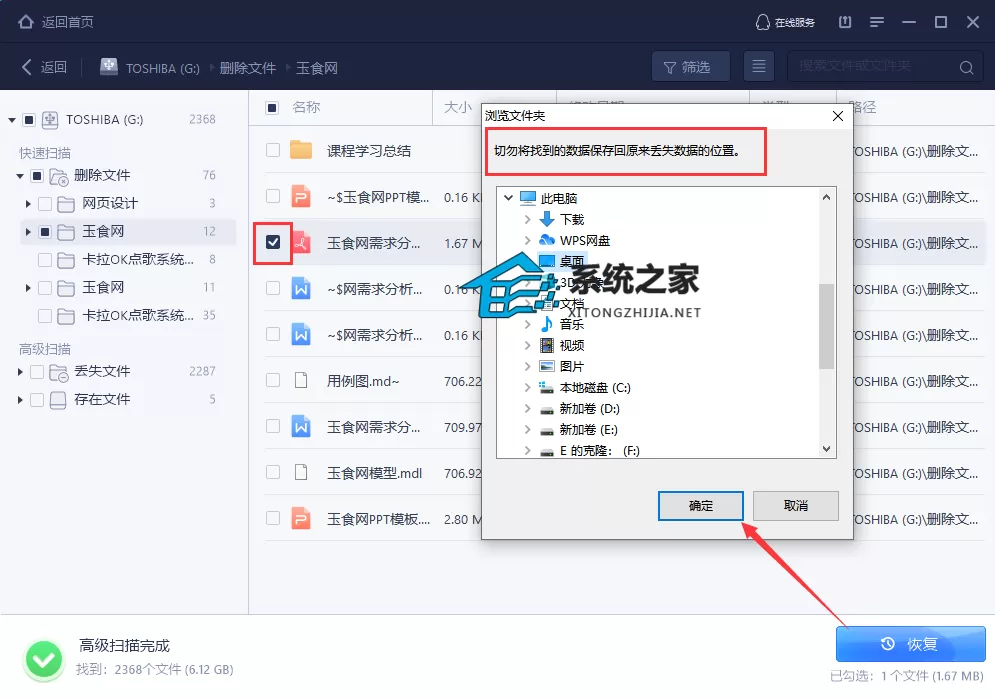Tick the 丢失文件 checkbox in sidebar
This screenshot has width=995, height=698.
point(37,371)
